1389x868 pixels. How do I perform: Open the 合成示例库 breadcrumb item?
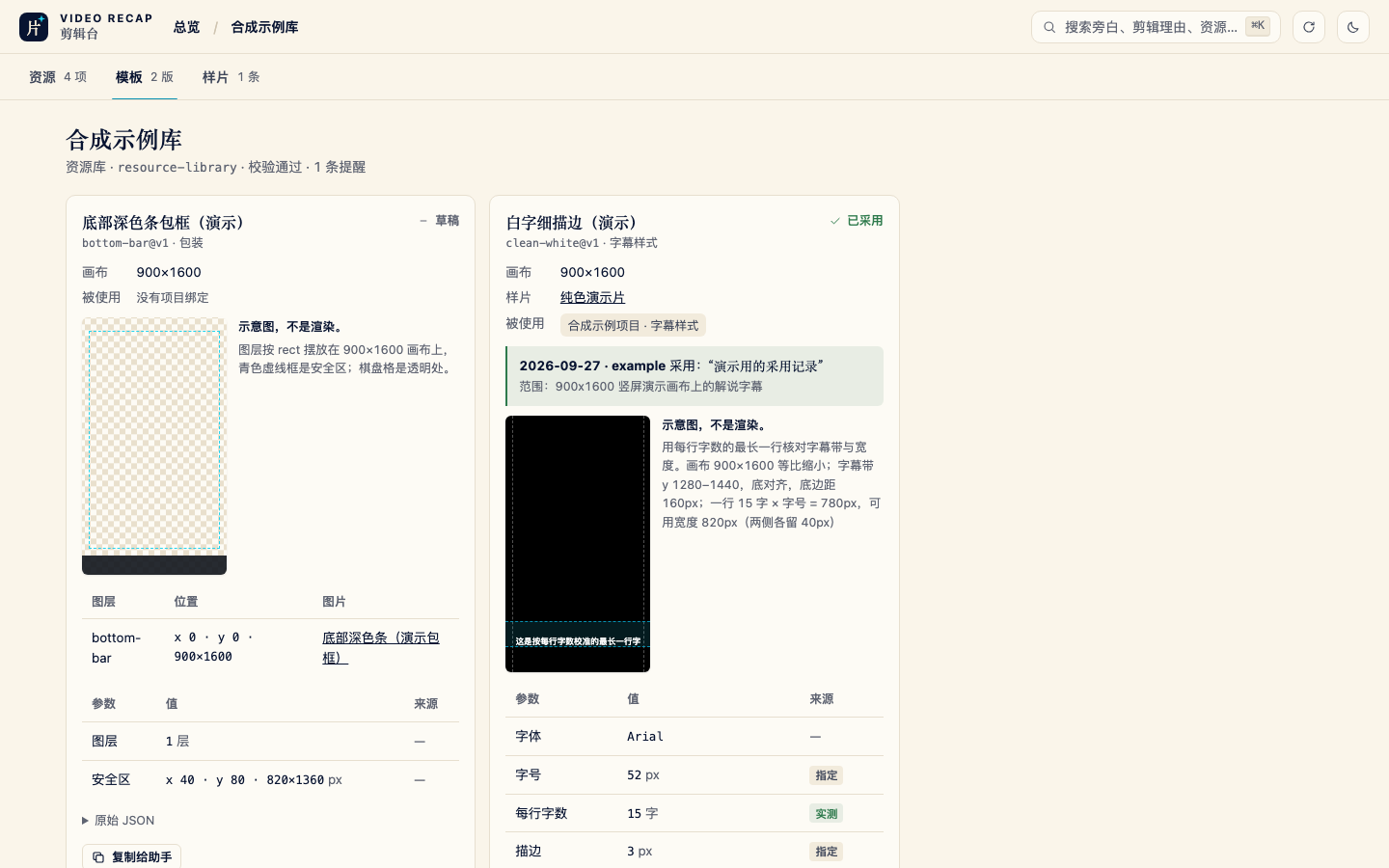tap(264, 27)
